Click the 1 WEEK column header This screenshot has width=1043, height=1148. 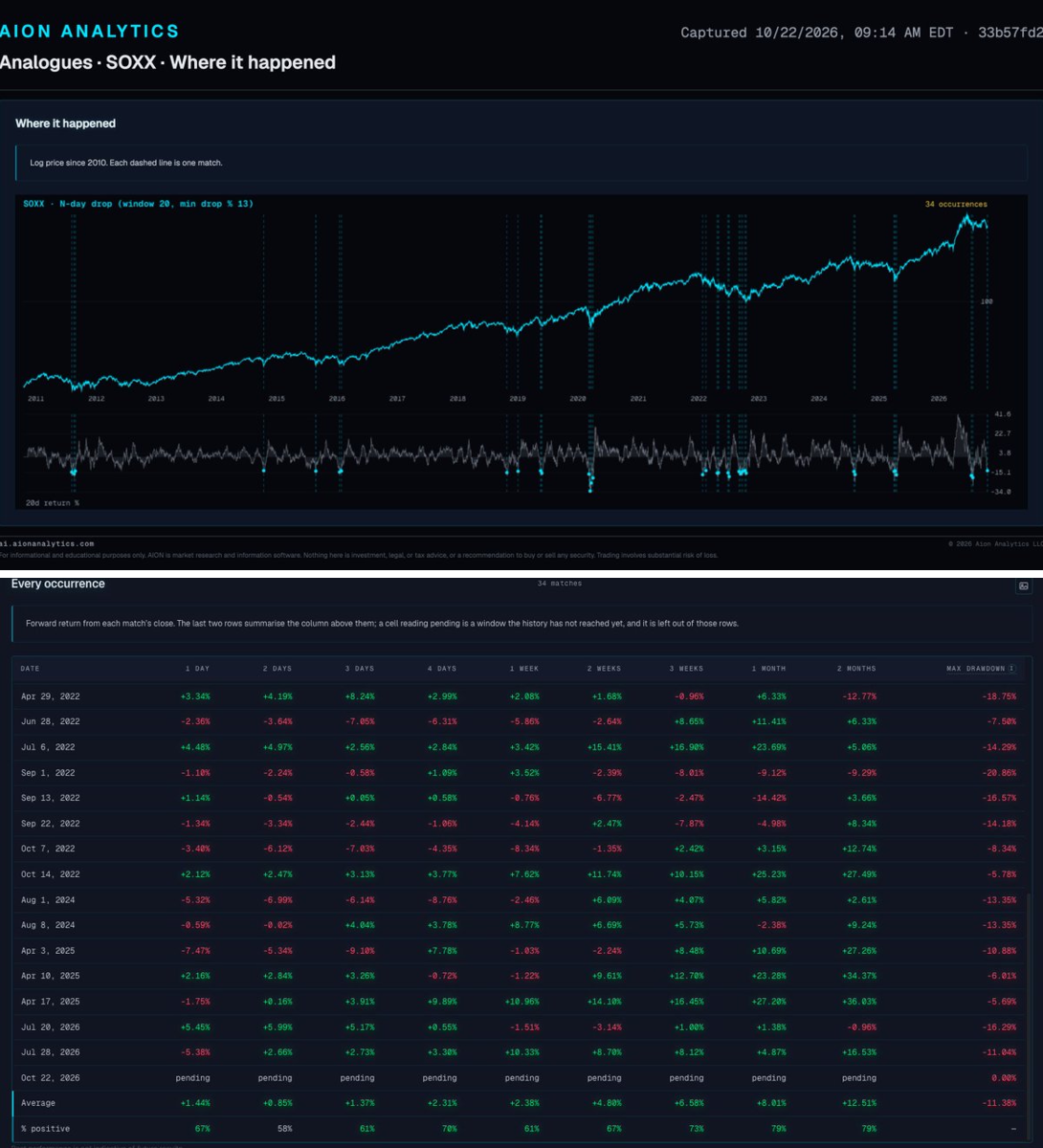tap(524, 669)
